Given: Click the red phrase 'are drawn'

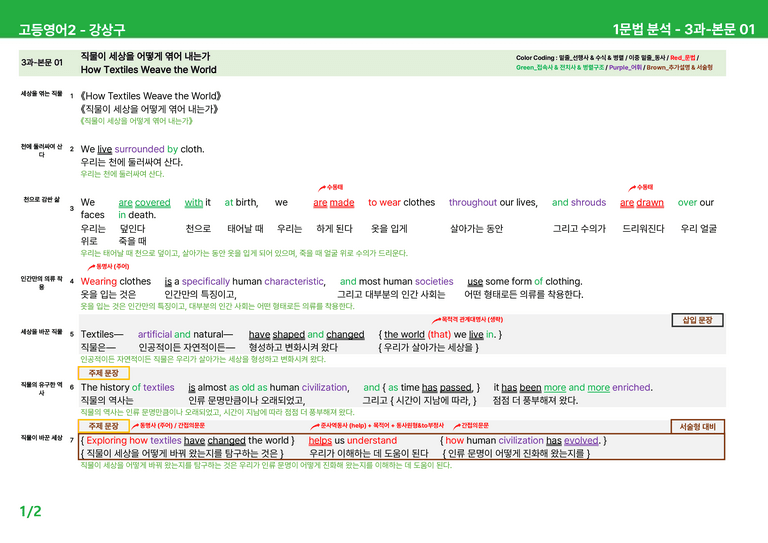Looking at the screenshot, I should tap(642, 202).
